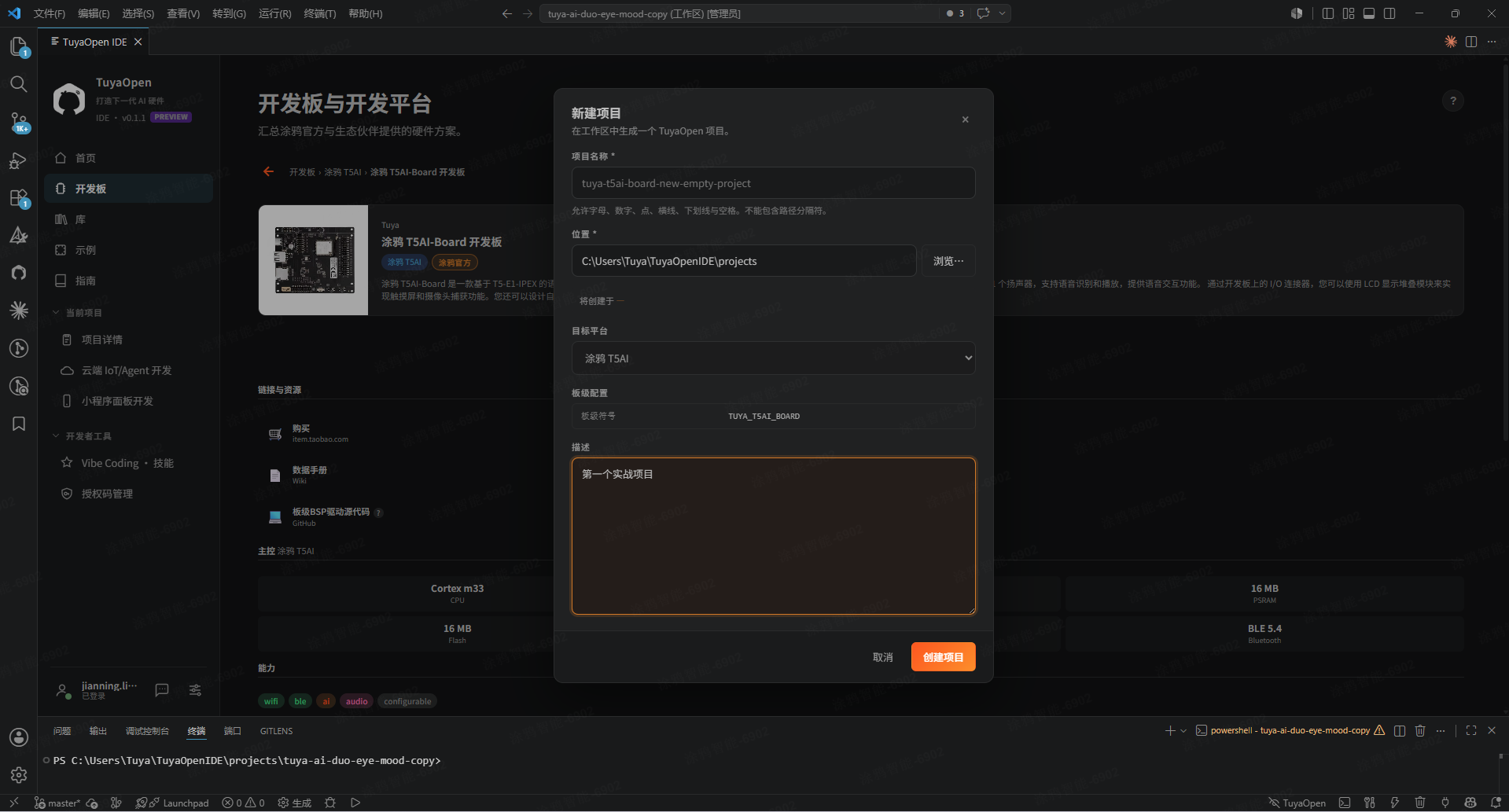This screenshot has height=812, width=1509.
Task: Open Source Control icon in activity bar
Action: click(19, 122)
